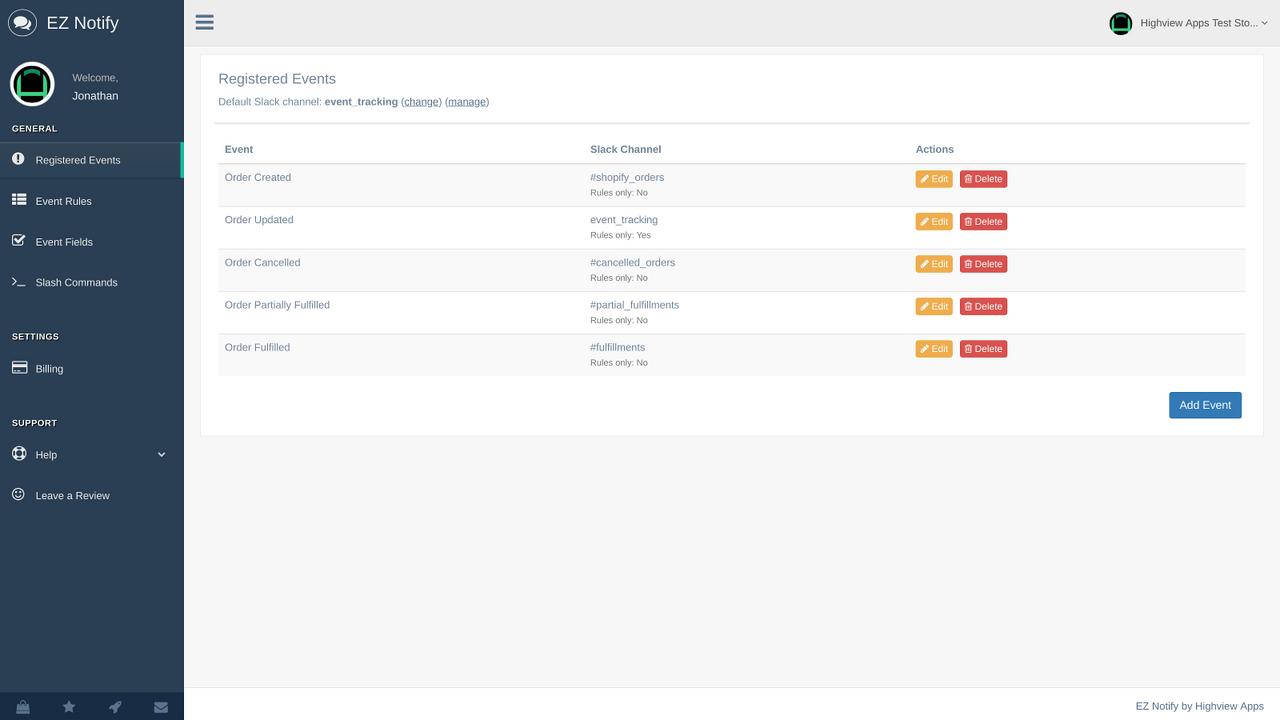Image resolution: width=1280 pixels, height=720 pixels.
Task: Click the Add Event button
Action: coord(1205,405)
